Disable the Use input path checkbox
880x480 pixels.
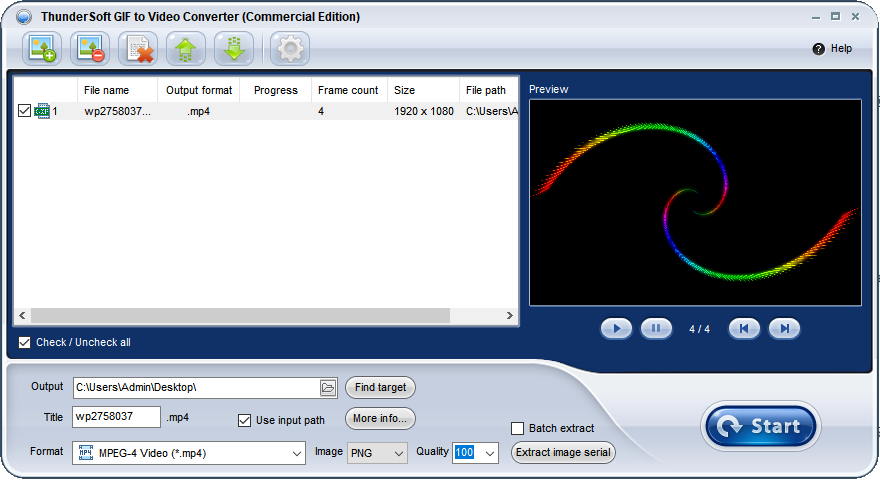tap(245, 420)
